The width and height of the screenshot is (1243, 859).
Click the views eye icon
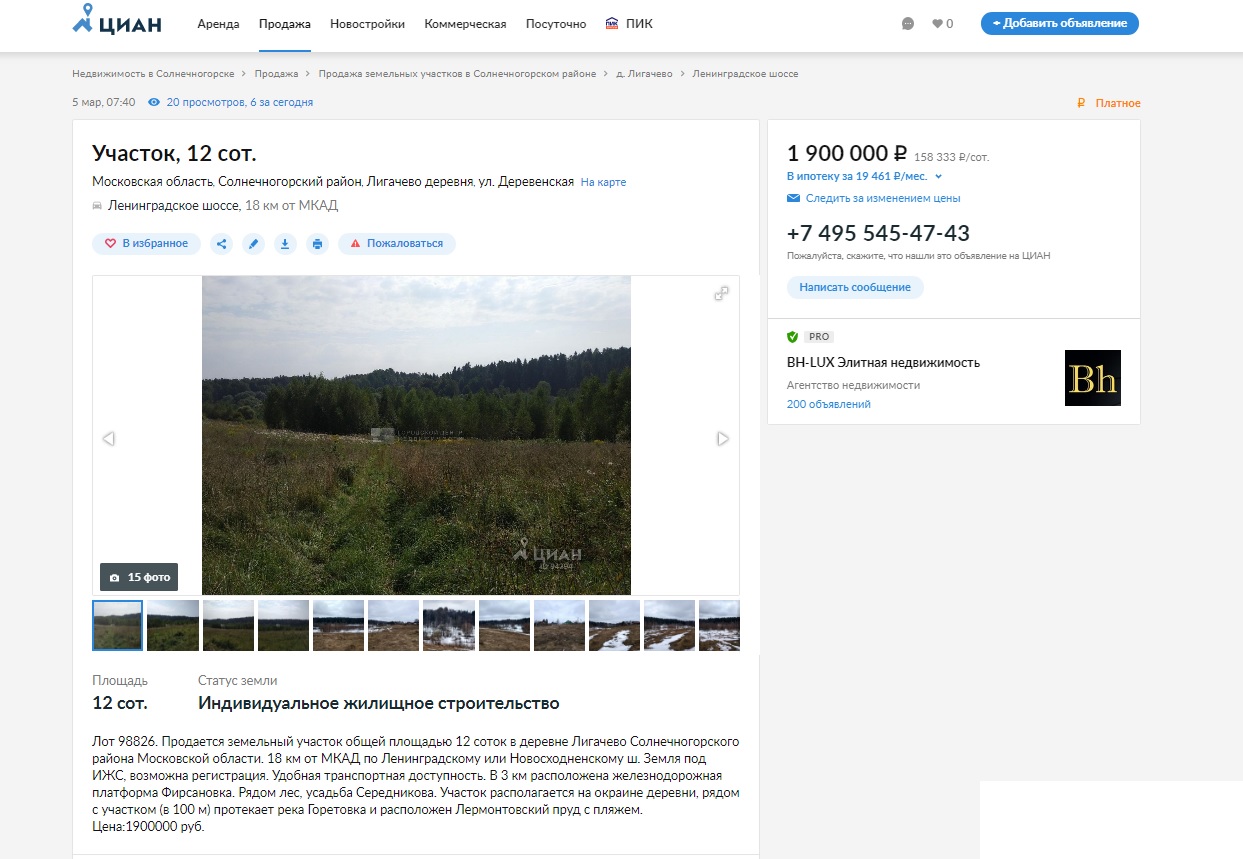154,102
